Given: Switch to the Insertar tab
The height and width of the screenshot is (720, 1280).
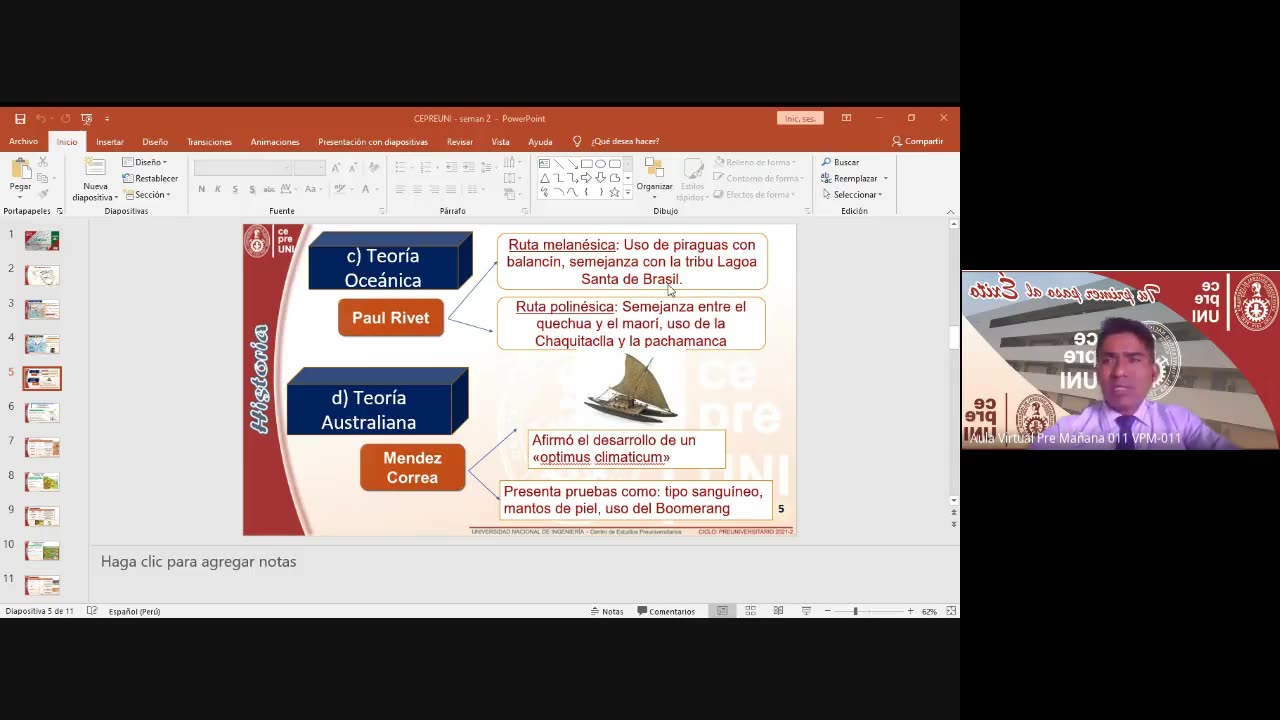Looking at the screenshot, I should coord(110,141).
